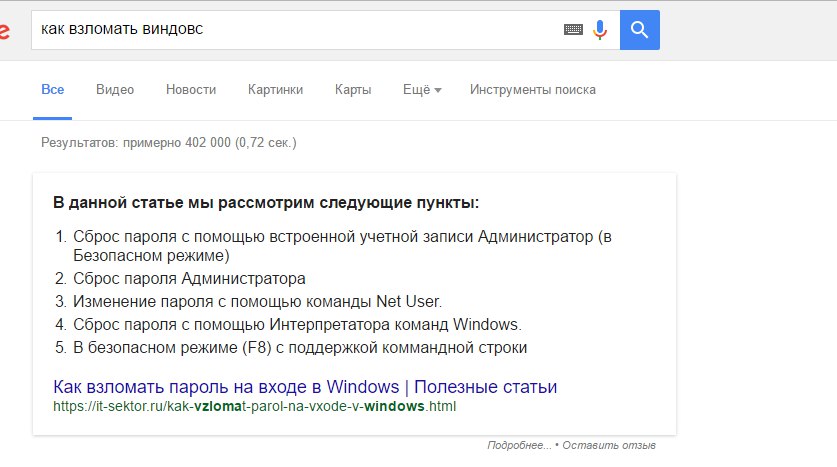
Task: Click the blue magnifier search button
Action: pos(639,30)
